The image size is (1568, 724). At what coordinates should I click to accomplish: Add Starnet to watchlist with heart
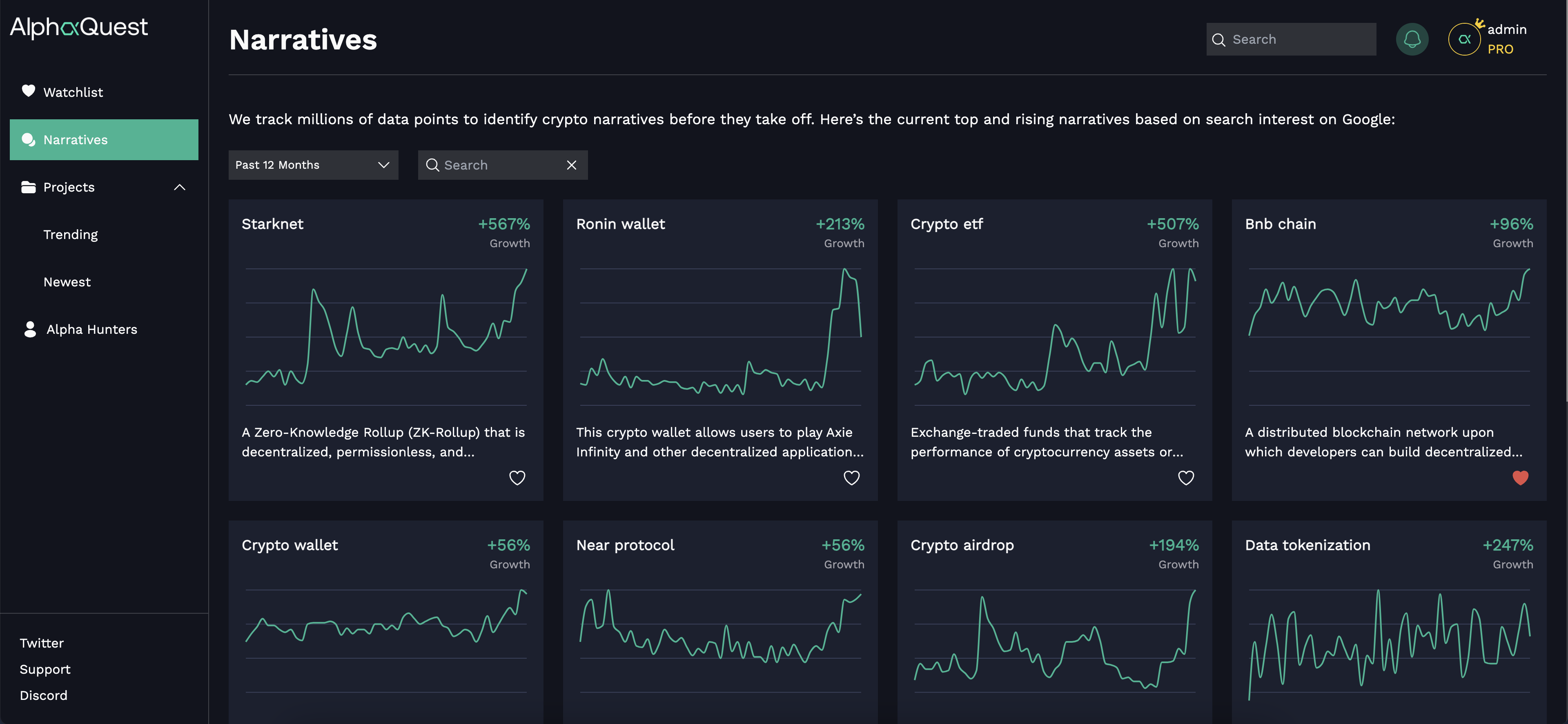tap(517, 478)
